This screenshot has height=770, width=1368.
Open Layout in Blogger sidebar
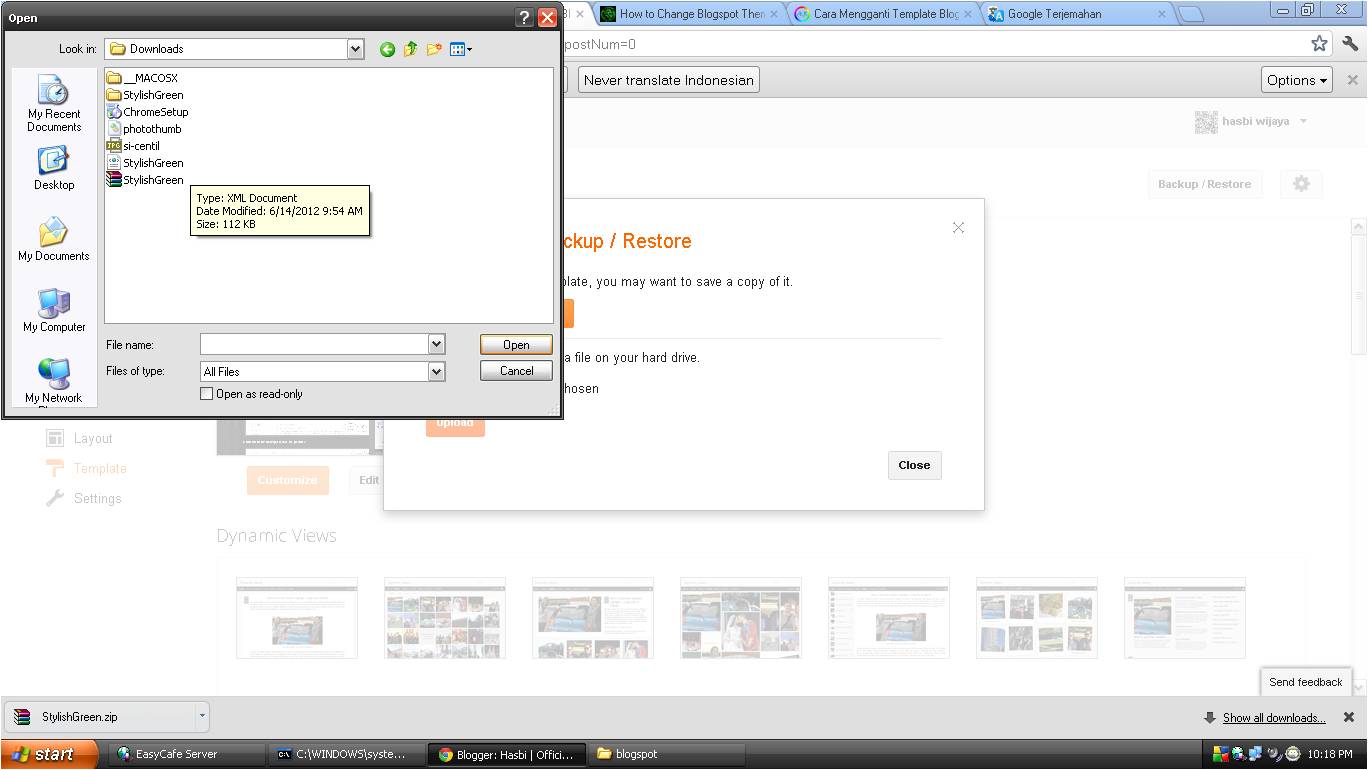[x=80, y=439]
